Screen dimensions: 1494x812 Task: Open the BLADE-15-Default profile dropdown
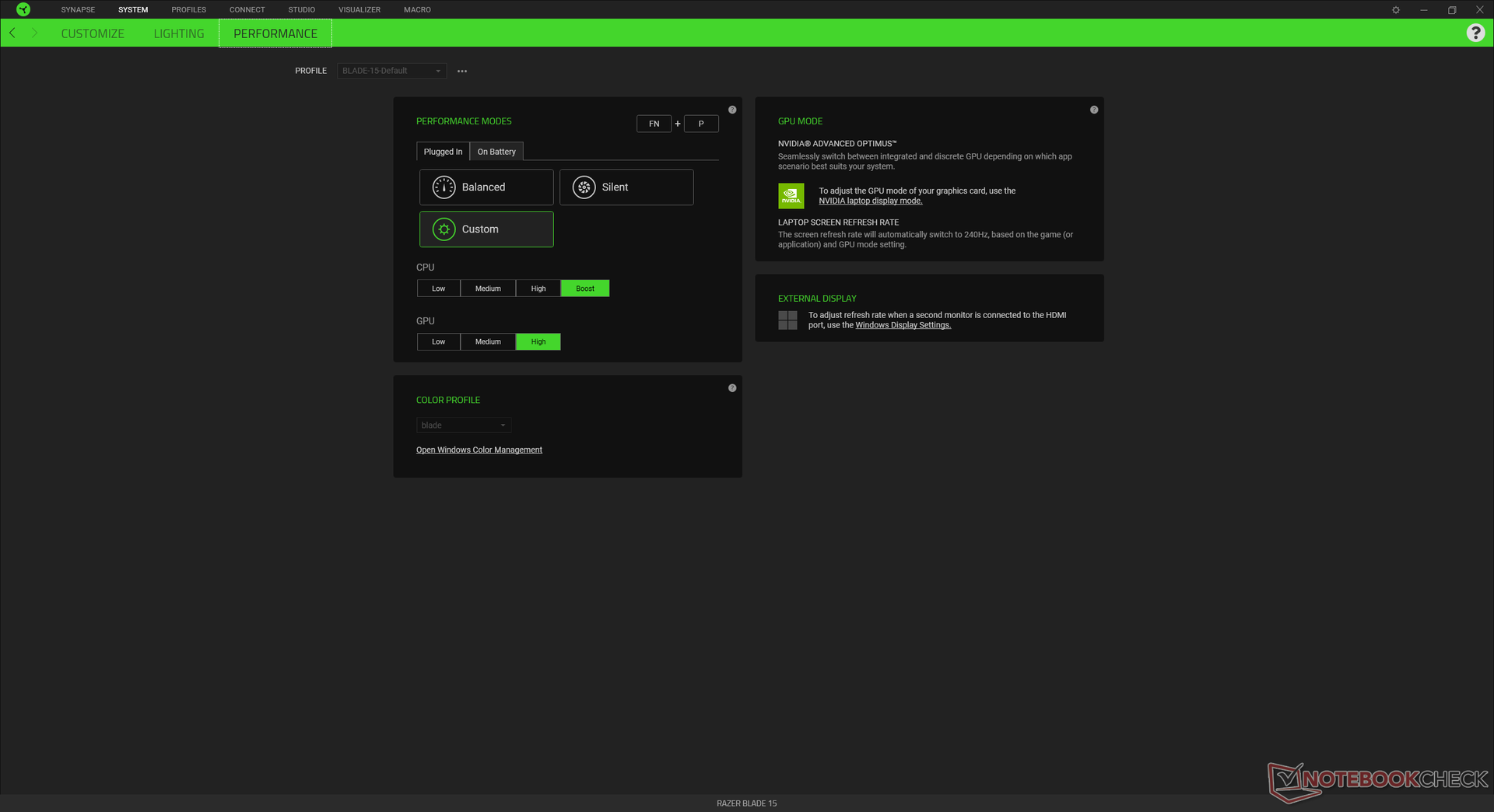[392, 71]
